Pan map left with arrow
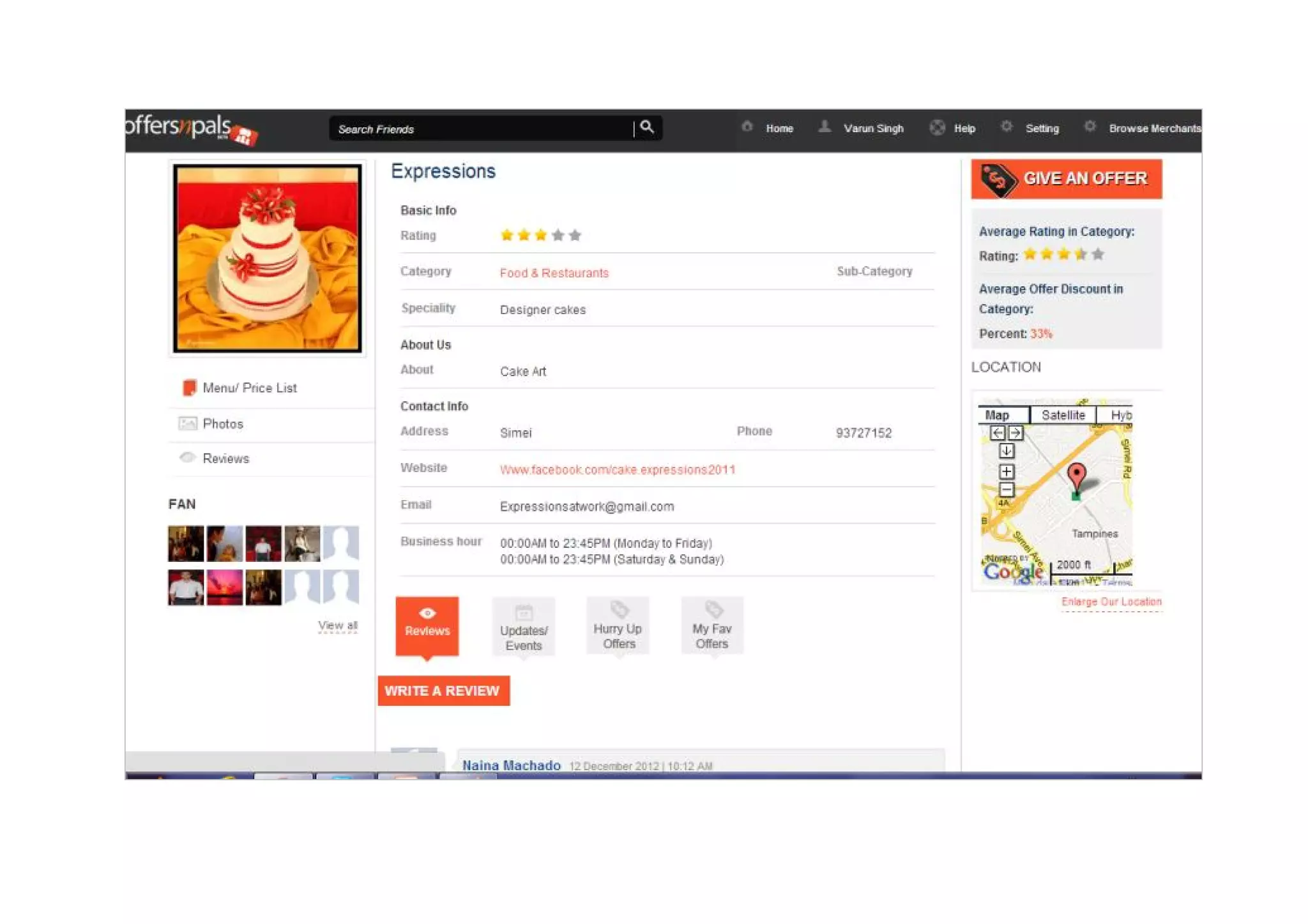 (x=997, y=433)
